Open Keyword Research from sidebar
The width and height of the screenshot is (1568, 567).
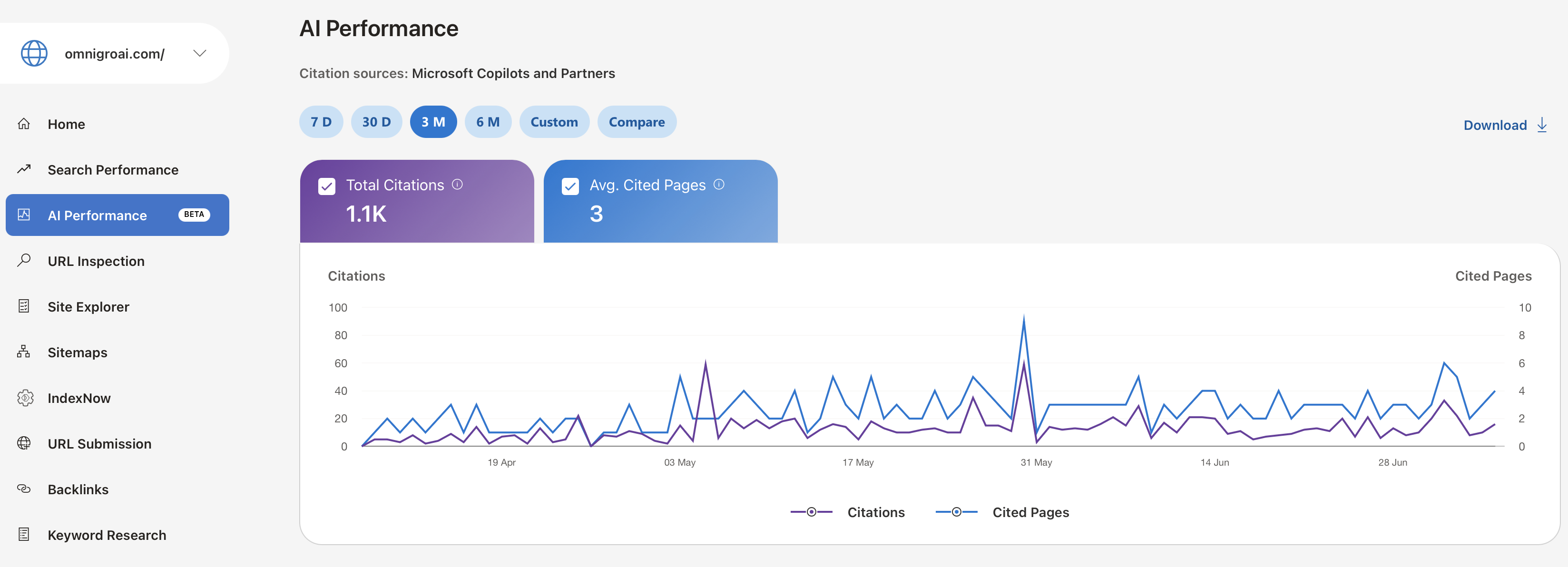tap(107, 535)
